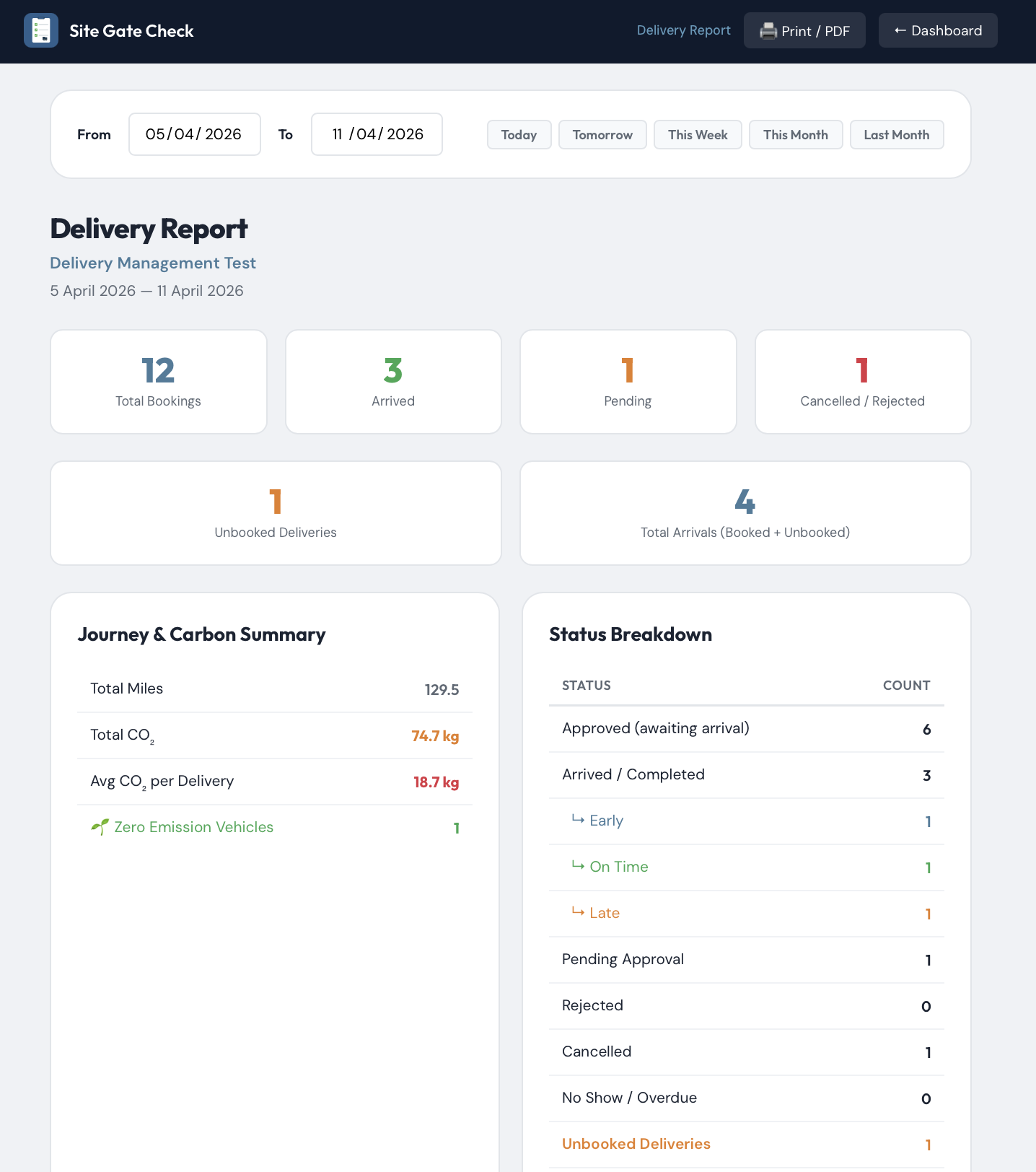Click the Journey & Carbon Summary heading
Screen dimensions: 1036x1172
(201, 634)
